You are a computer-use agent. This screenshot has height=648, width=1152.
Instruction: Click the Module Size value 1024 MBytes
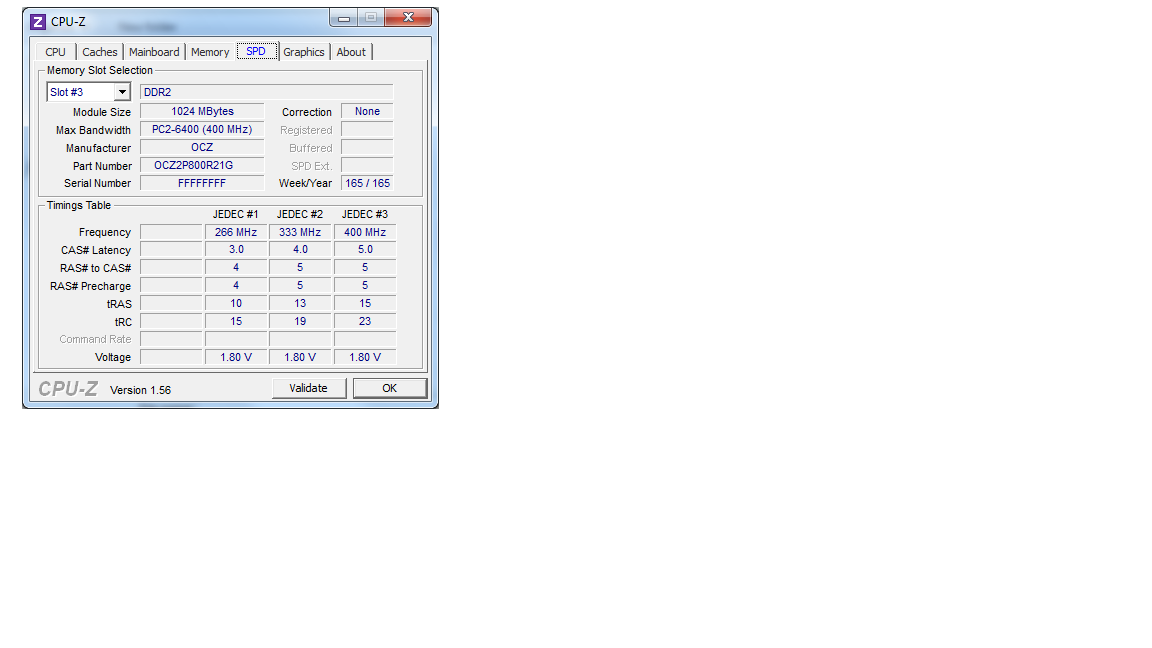click(202, 112)
